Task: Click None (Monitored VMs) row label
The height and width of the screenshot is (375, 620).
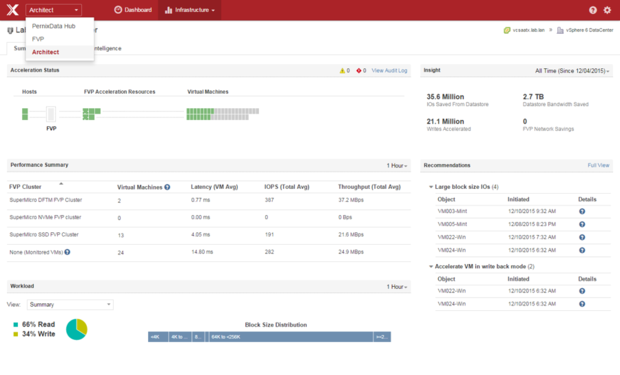Action: click(x=36, y=252)
